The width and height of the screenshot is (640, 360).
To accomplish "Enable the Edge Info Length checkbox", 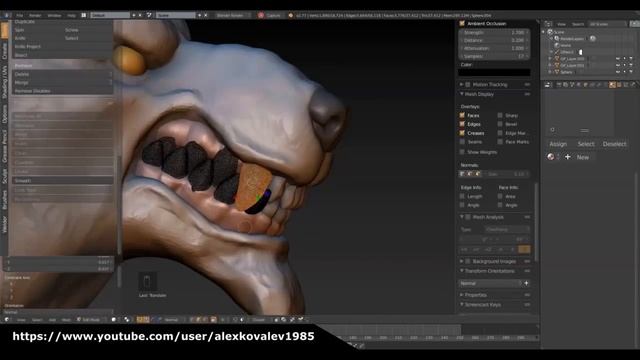I will 462,196.
